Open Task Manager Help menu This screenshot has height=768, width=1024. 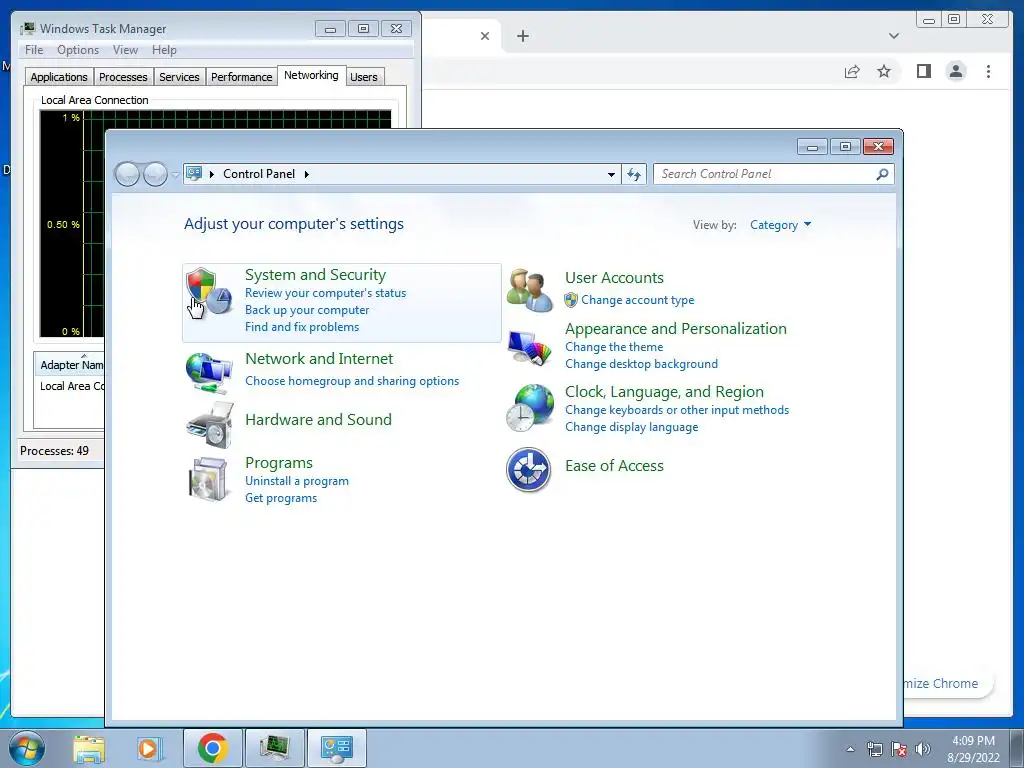coord(164,50)
